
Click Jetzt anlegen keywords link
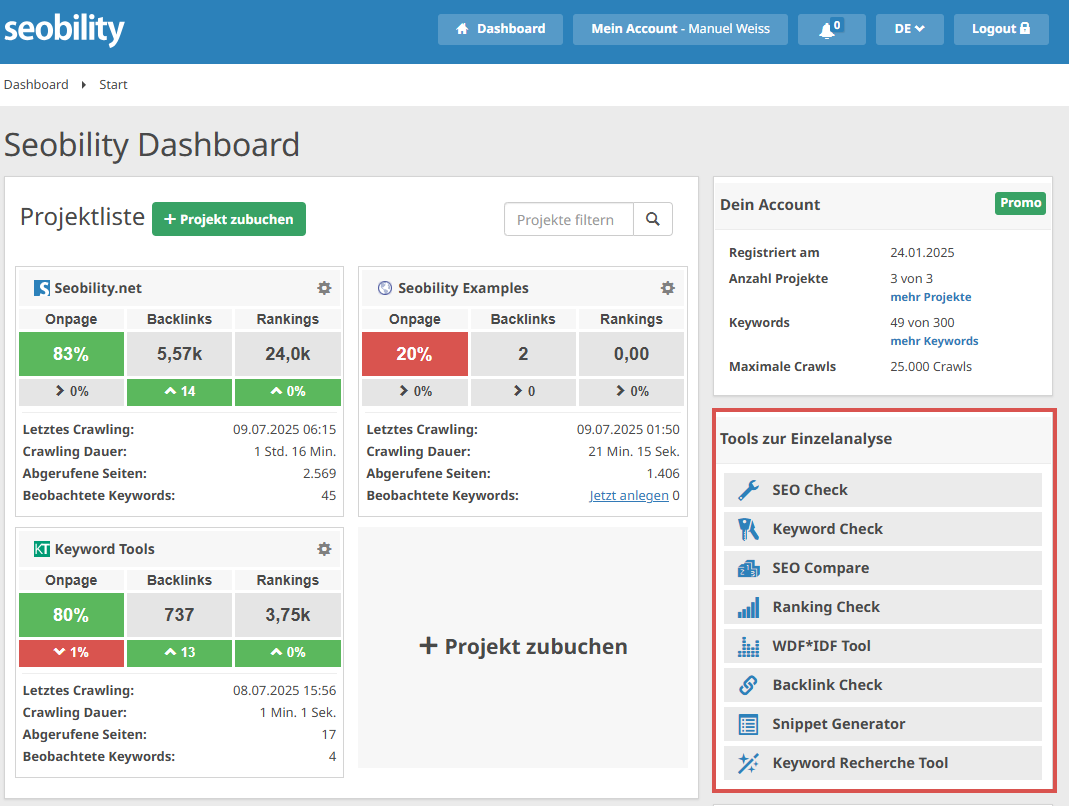point(629,496)
